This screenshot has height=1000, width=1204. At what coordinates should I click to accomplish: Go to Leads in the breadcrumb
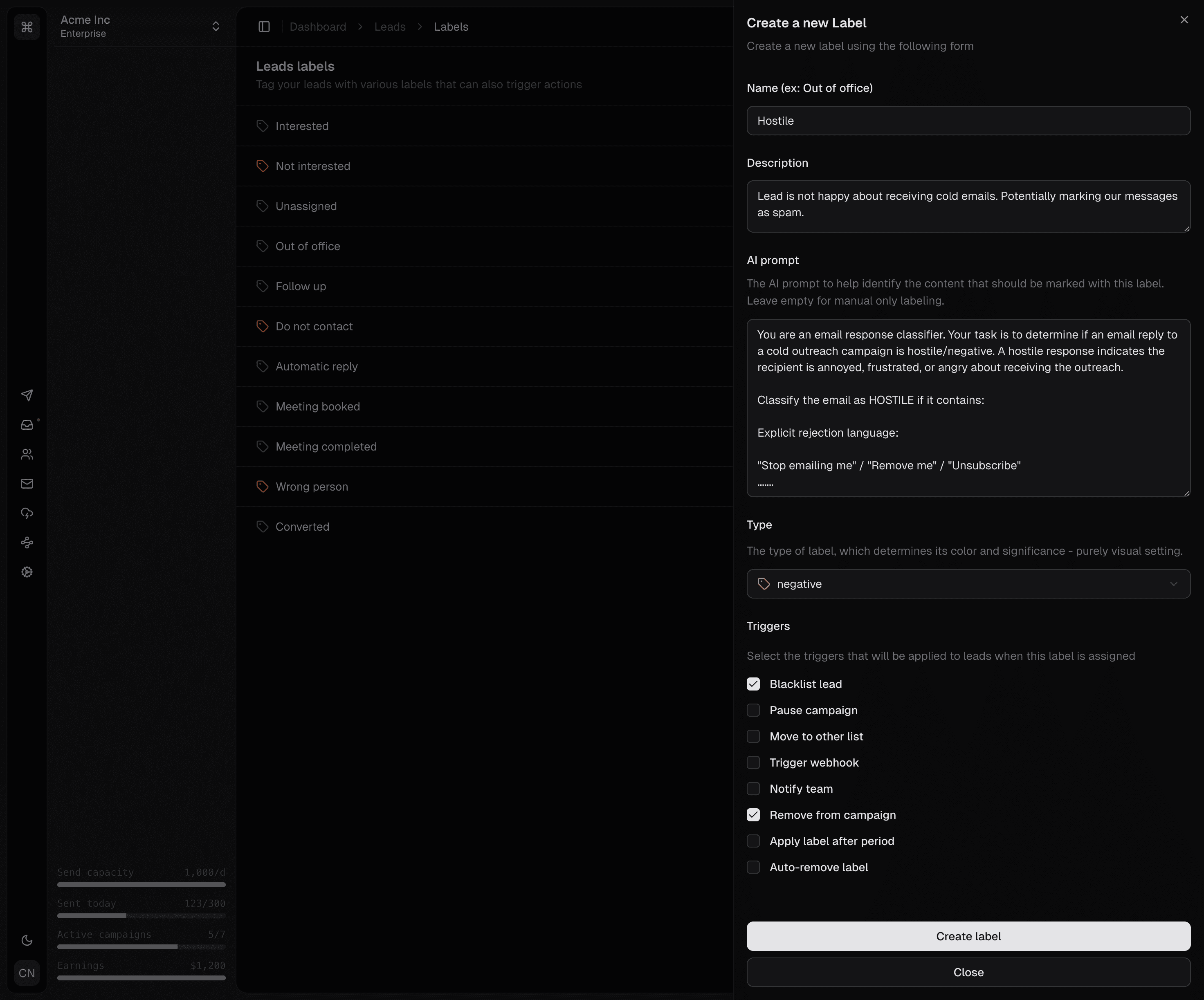[x=389, y=27]
